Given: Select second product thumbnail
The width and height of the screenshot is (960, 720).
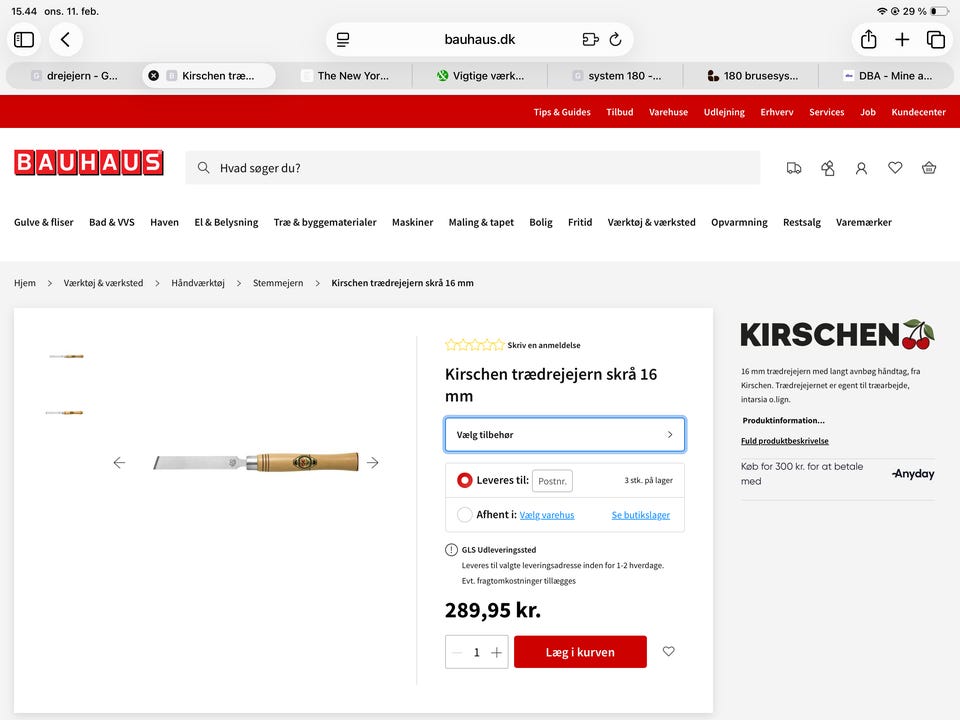Looking at the screenshot, I should click(x=64, y=413).
